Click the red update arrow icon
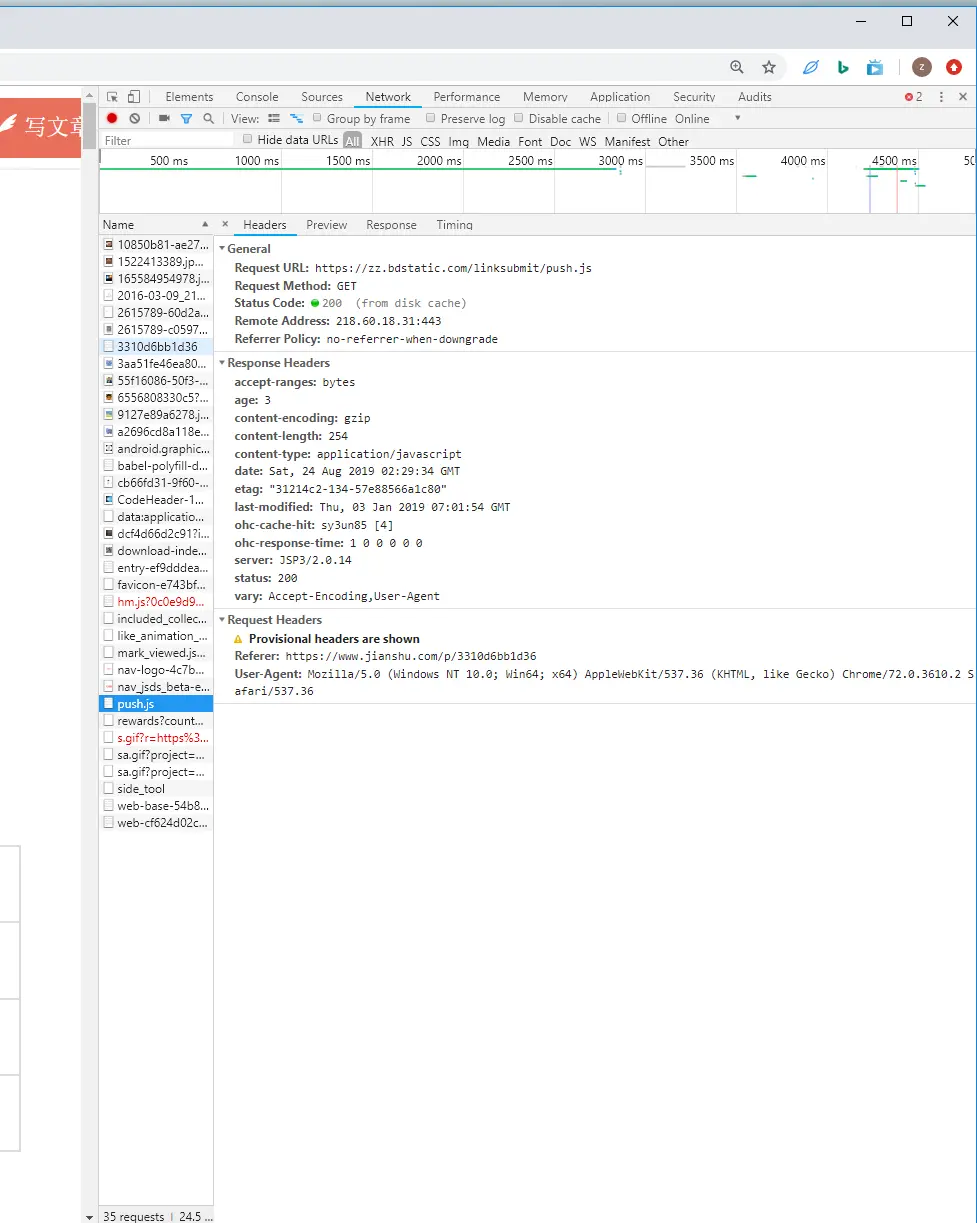This screenshot has height=1223, width=977. pyautogui.click(x=954, y=67)
